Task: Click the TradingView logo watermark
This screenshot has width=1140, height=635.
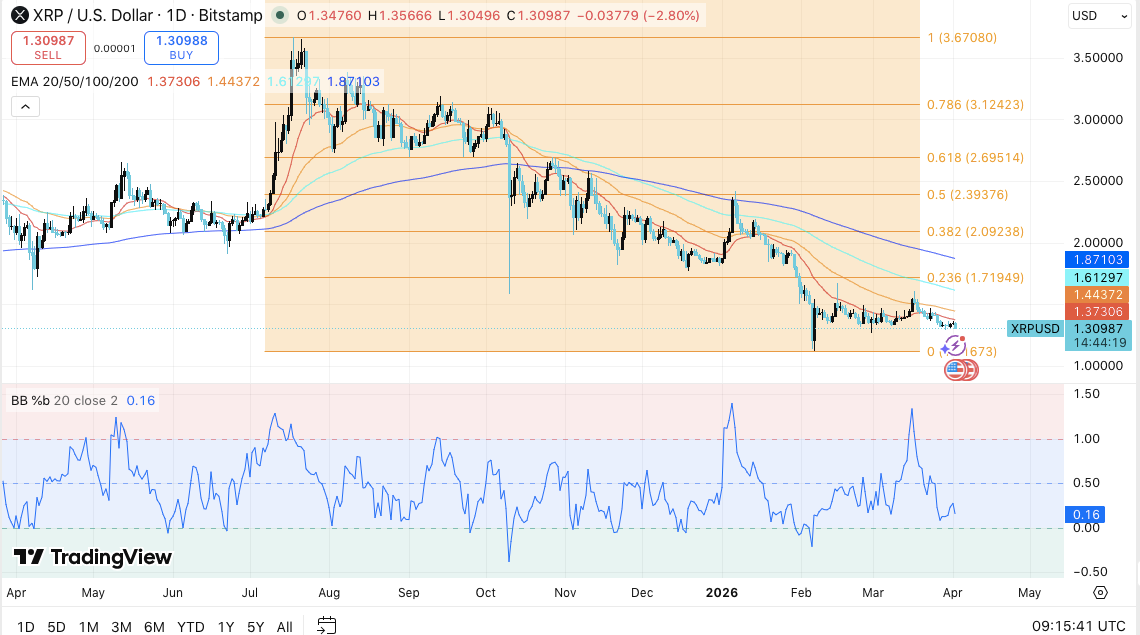Action: coord(90,557)
